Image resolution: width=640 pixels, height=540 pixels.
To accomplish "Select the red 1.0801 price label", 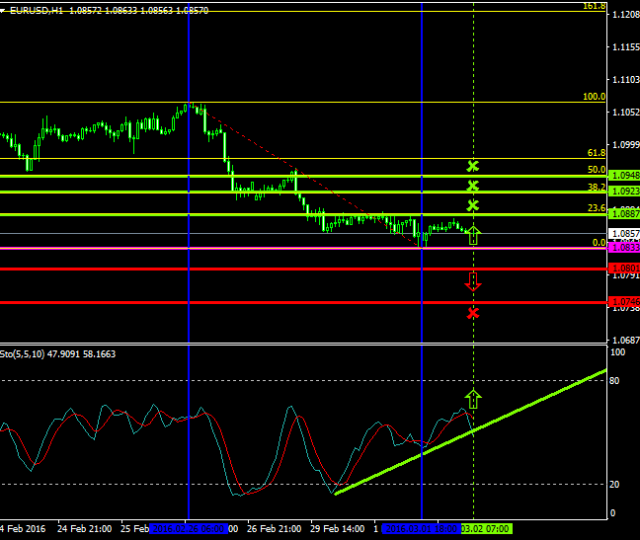I will (x=624, y=268).
